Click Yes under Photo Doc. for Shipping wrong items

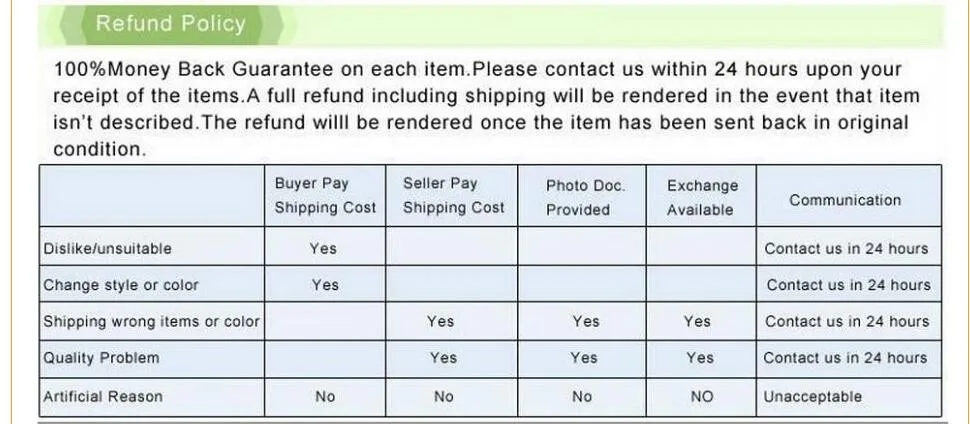point(586,321)
